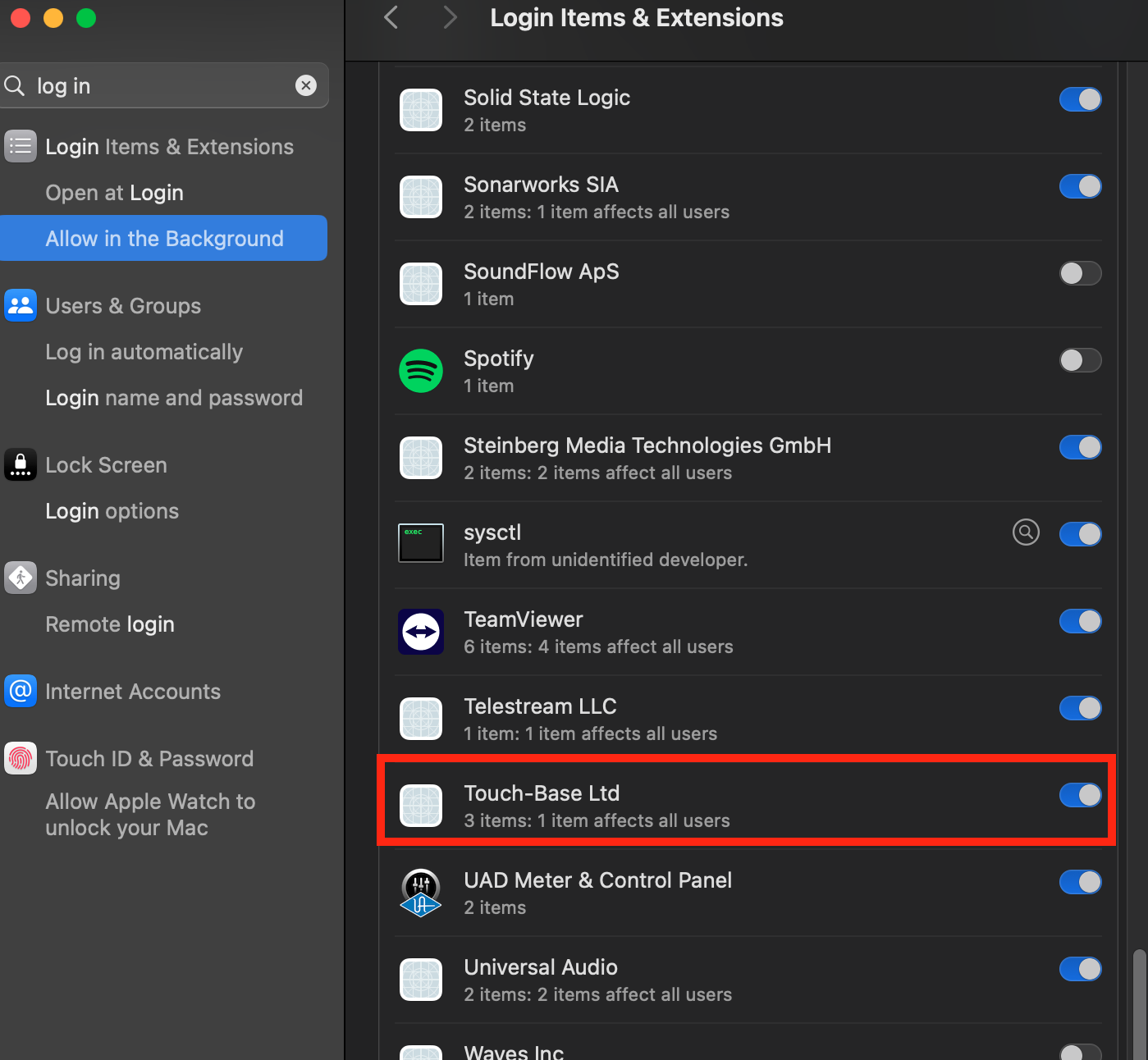1148x1060 pixels.
Task: Click the Sonarworks SIA app icon
Action: pyautogui.click(x=421, y=197)
